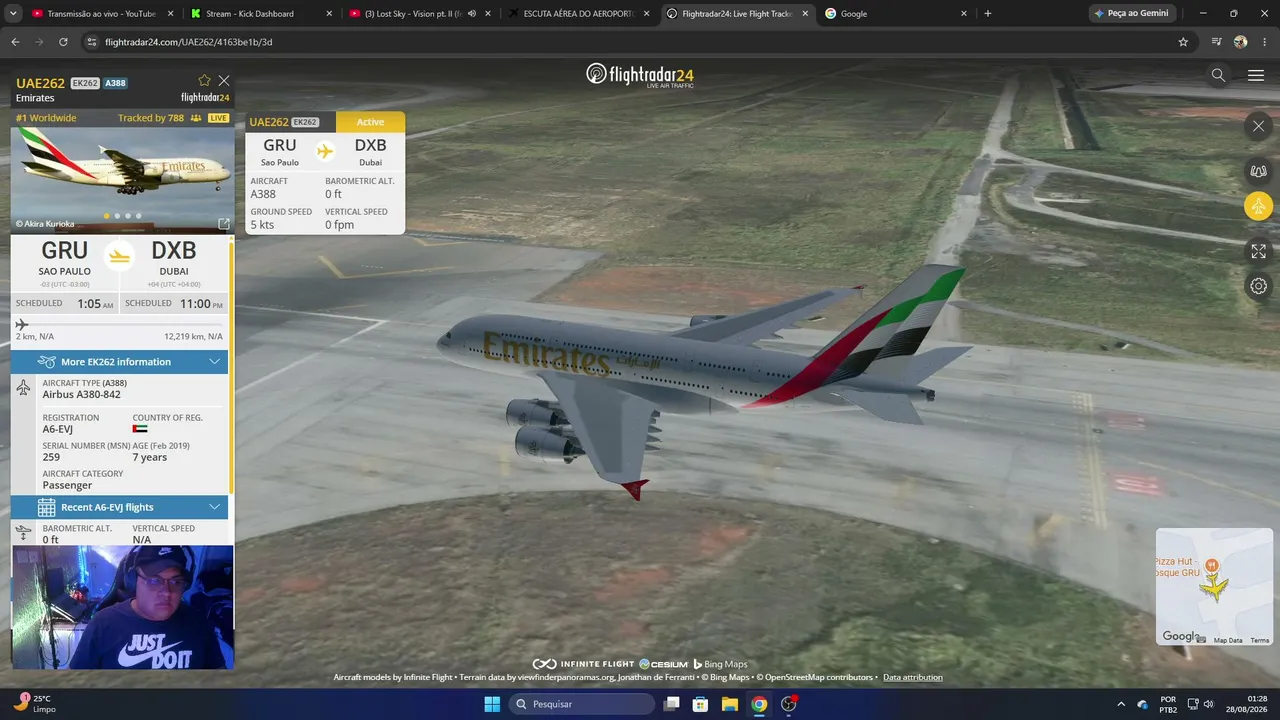Open Map Data link on mini map
This screenshot has width=1280, height=720.
pyautogui.click(x=1228, y=640)
